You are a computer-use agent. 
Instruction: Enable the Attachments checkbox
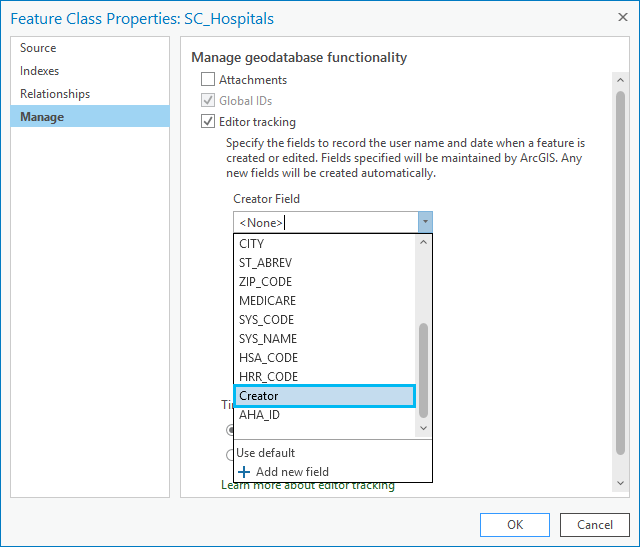(208, 80)
